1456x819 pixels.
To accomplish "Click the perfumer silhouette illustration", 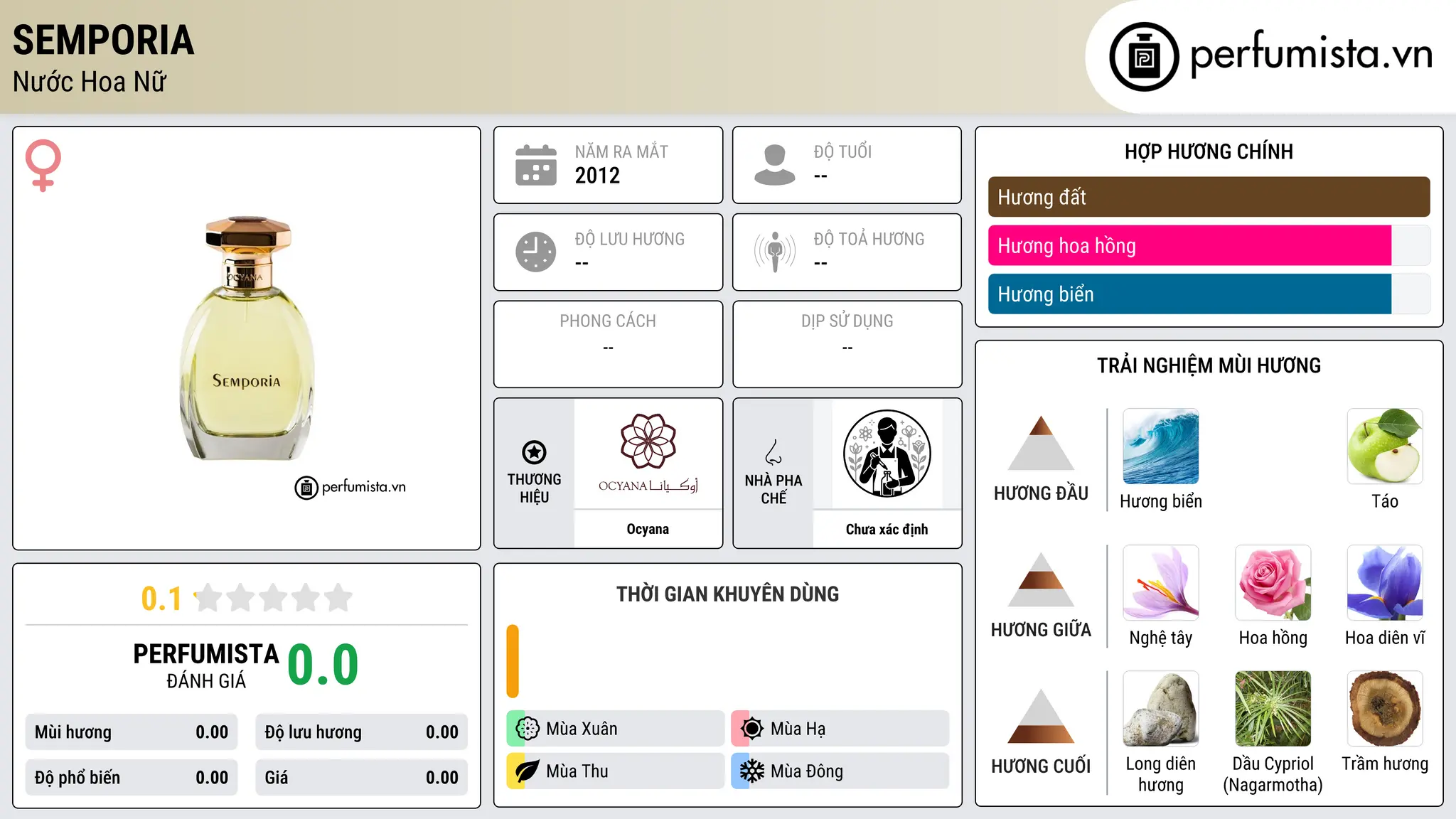I will pos(887,454).
